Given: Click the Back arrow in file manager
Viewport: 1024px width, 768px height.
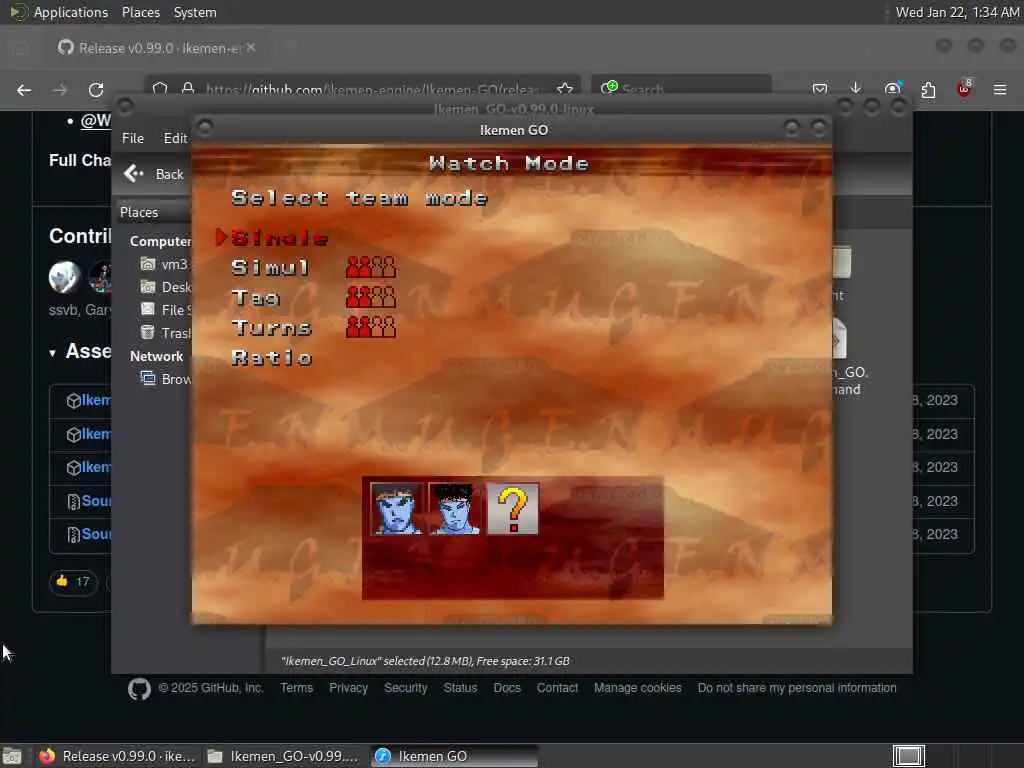Looking at the screenshot, I should [133, 173].
